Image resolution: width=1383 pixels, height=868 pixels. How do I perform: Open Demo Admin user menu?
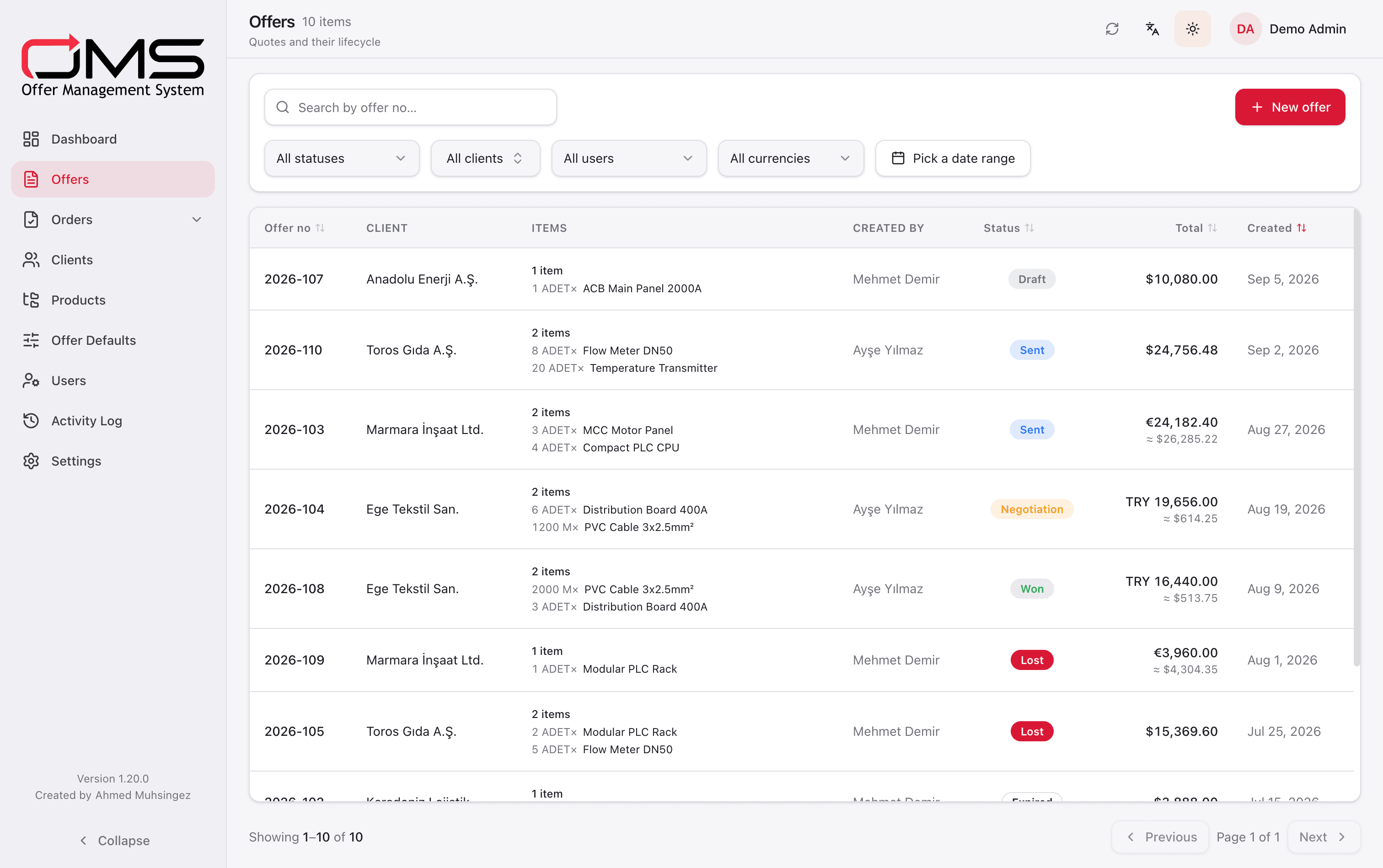point(1288,29)
